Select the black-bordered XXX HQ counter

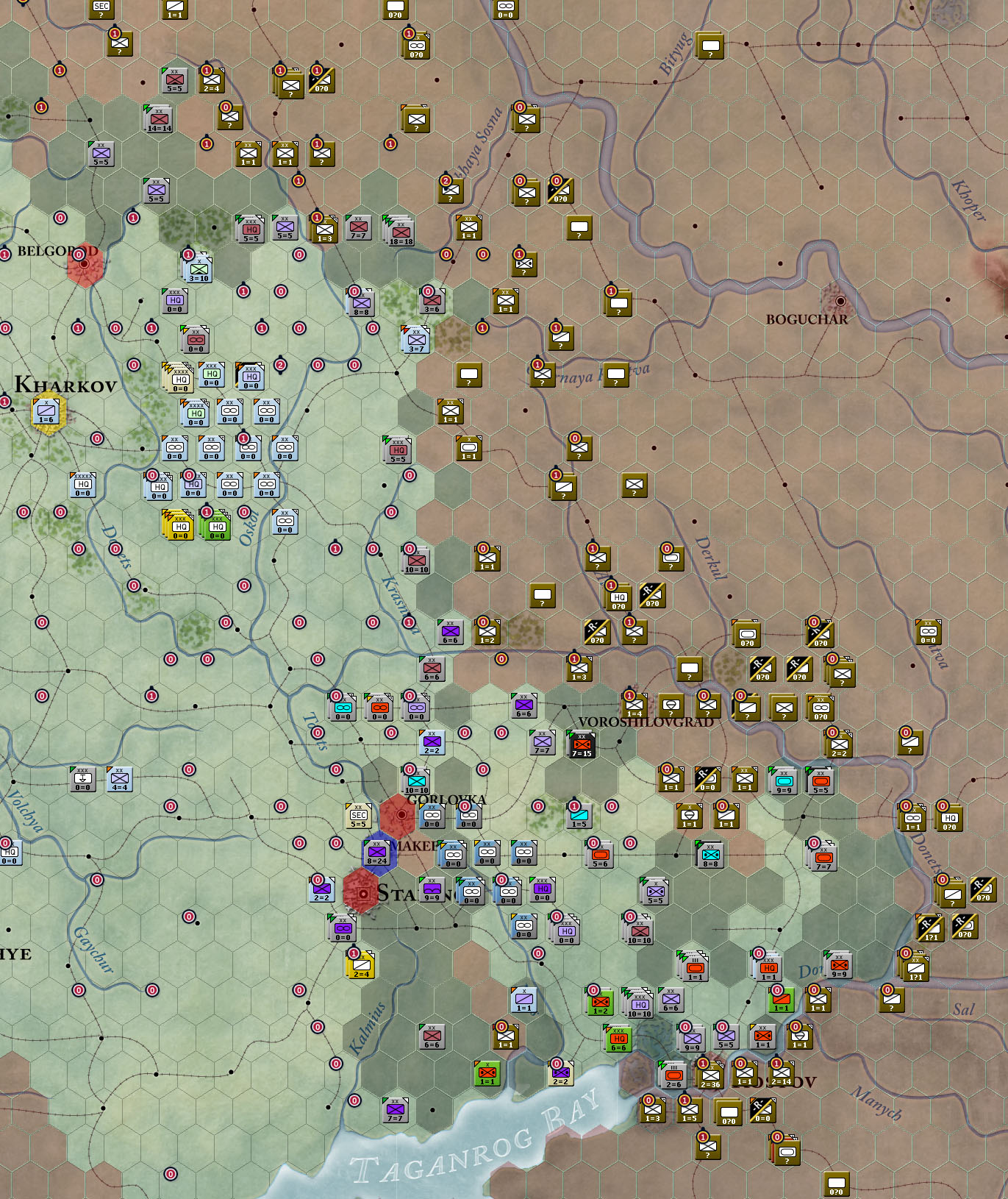click(251, 376)
